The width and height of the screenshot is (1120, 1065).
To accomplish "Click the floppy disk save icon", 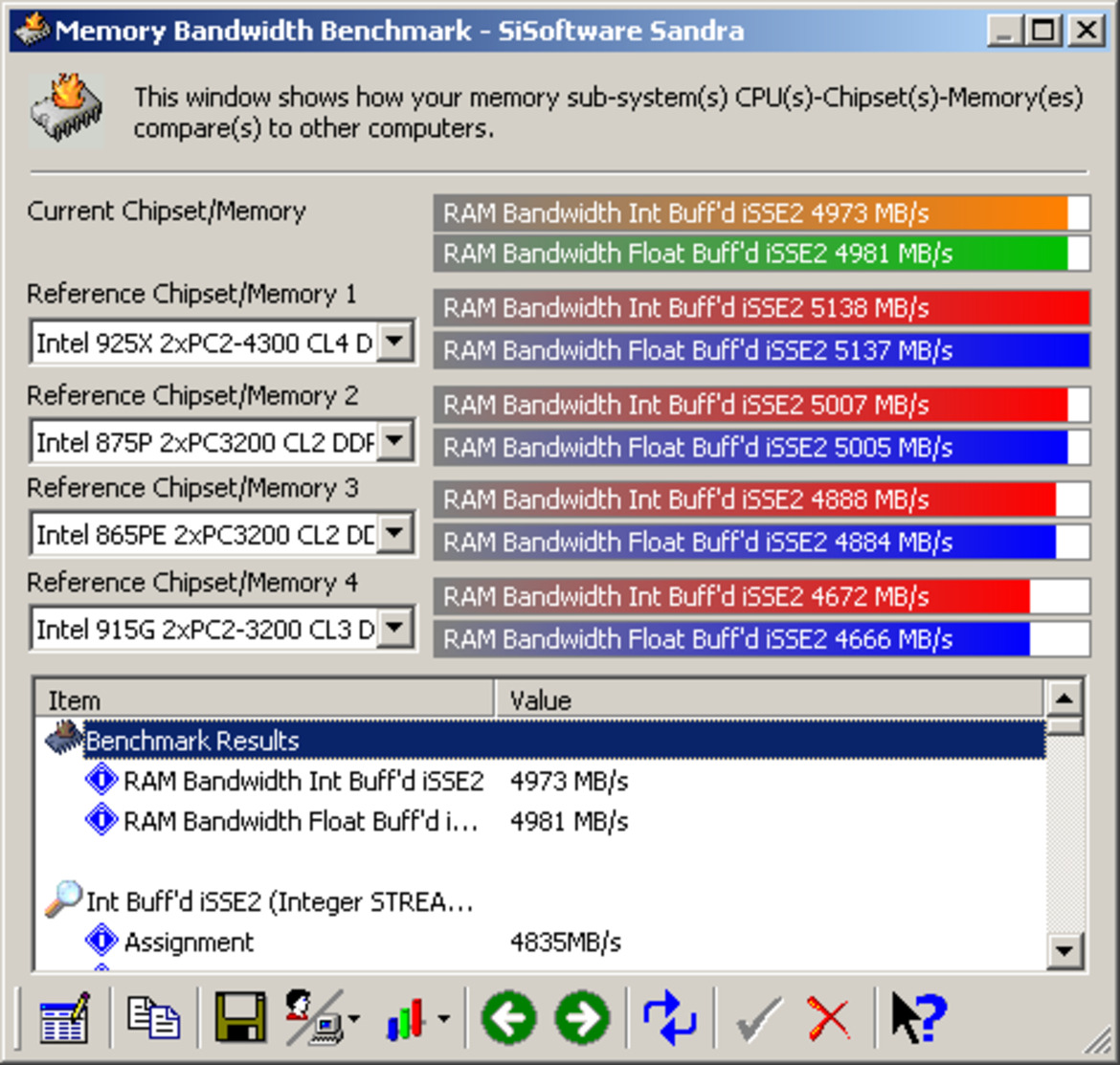I will point(240,1018).
